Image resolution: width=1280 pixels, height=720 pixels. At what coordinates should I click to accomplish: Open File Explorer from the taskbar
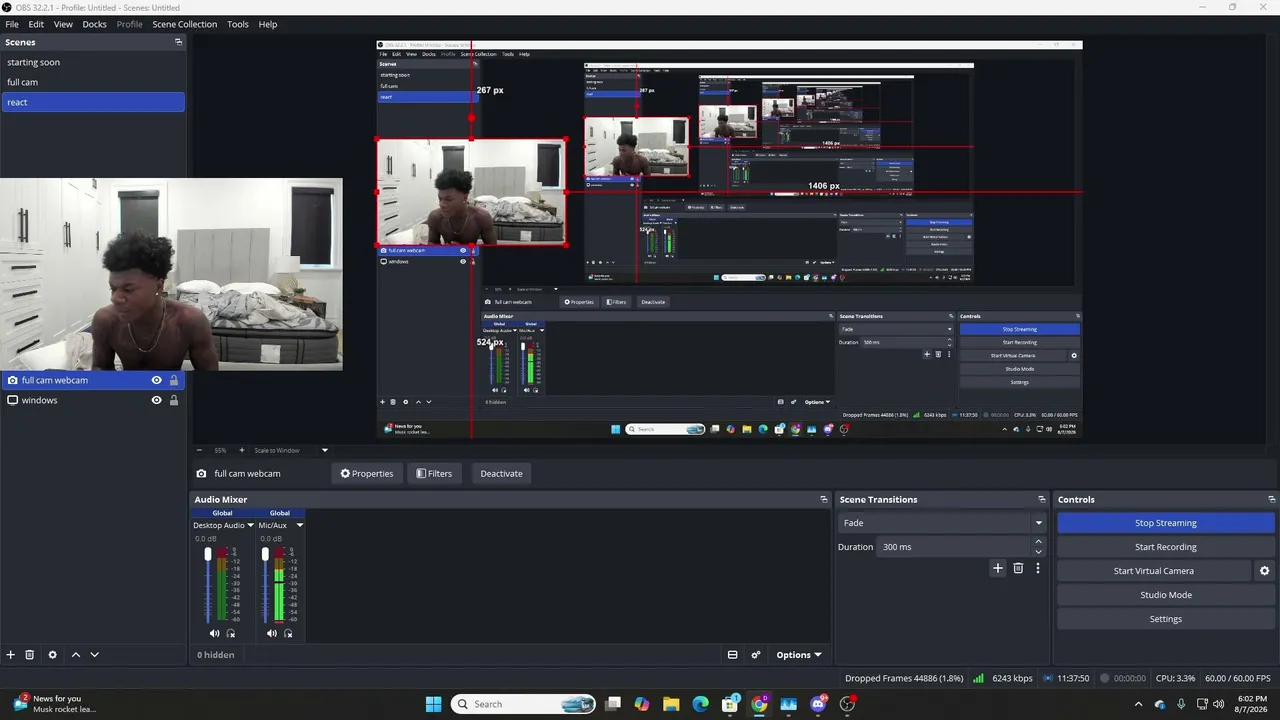pos(671,704)
